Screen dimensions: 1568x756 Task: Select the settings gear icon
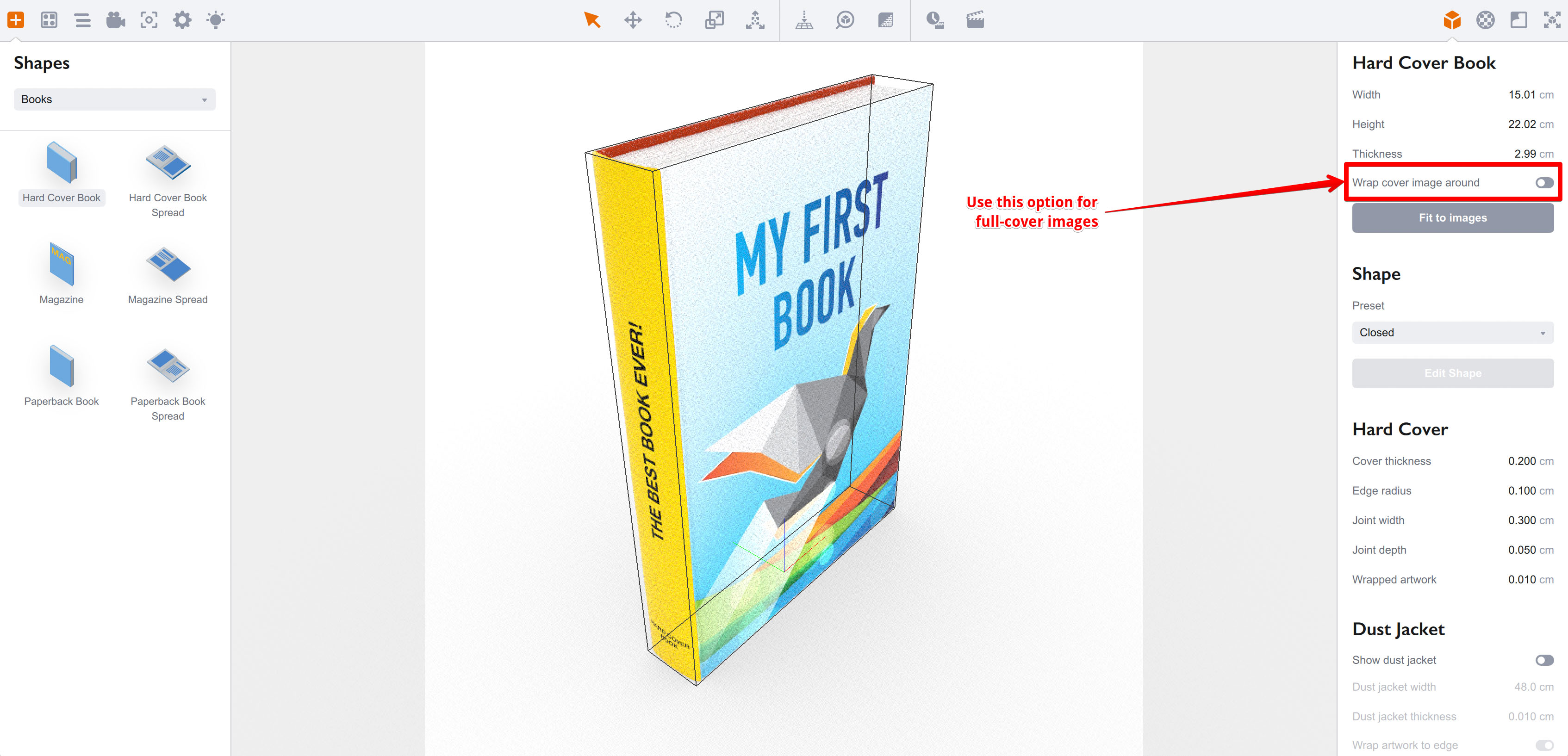(x=181, y=20)
